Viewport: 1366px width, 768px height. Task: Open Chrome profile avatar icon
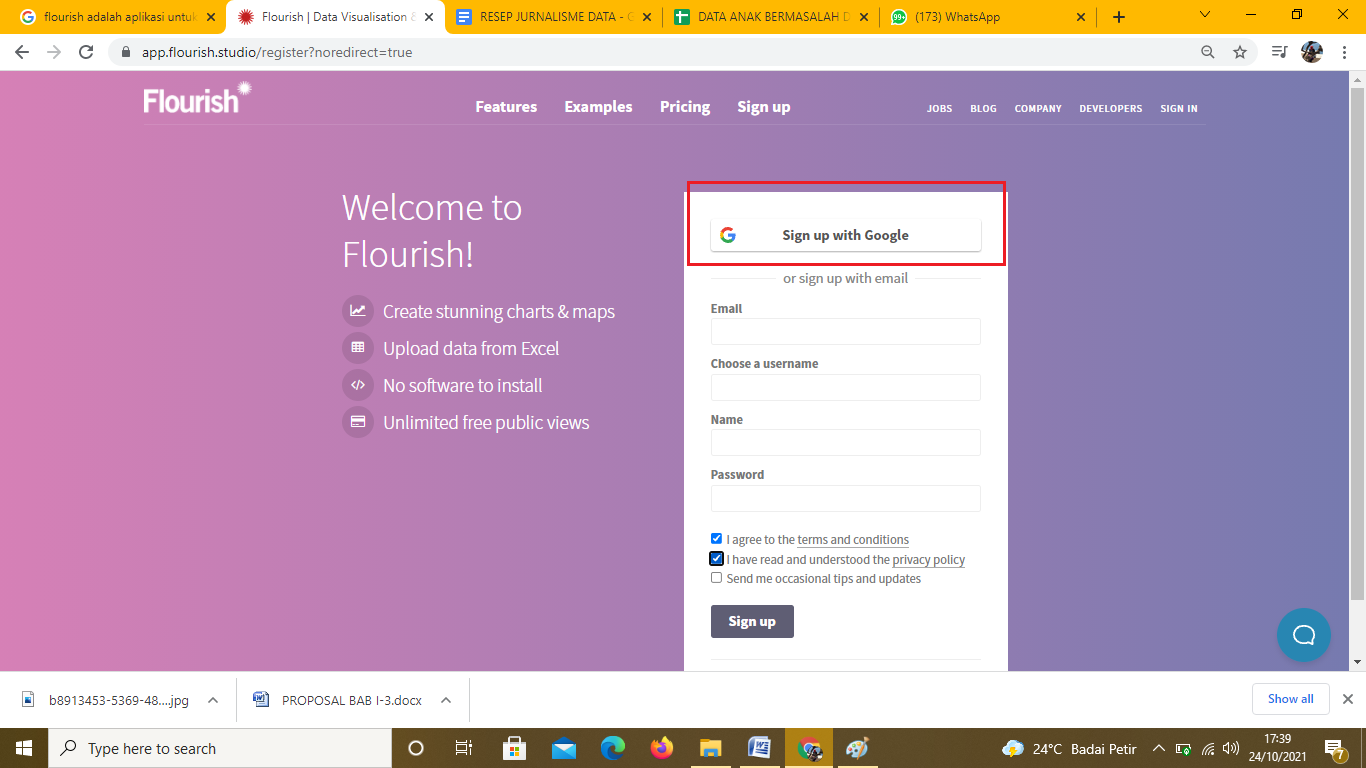1311,52
